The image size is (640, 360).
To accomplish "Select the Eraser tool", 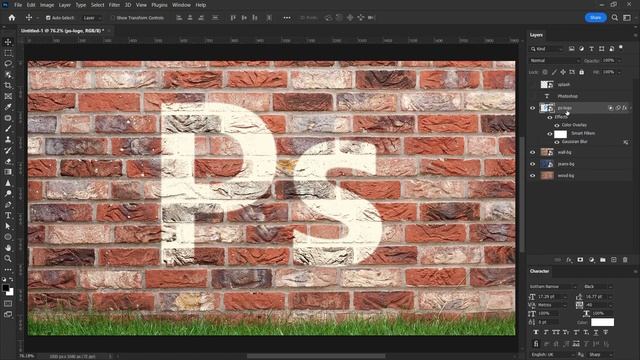I will (x=8, y=161).
